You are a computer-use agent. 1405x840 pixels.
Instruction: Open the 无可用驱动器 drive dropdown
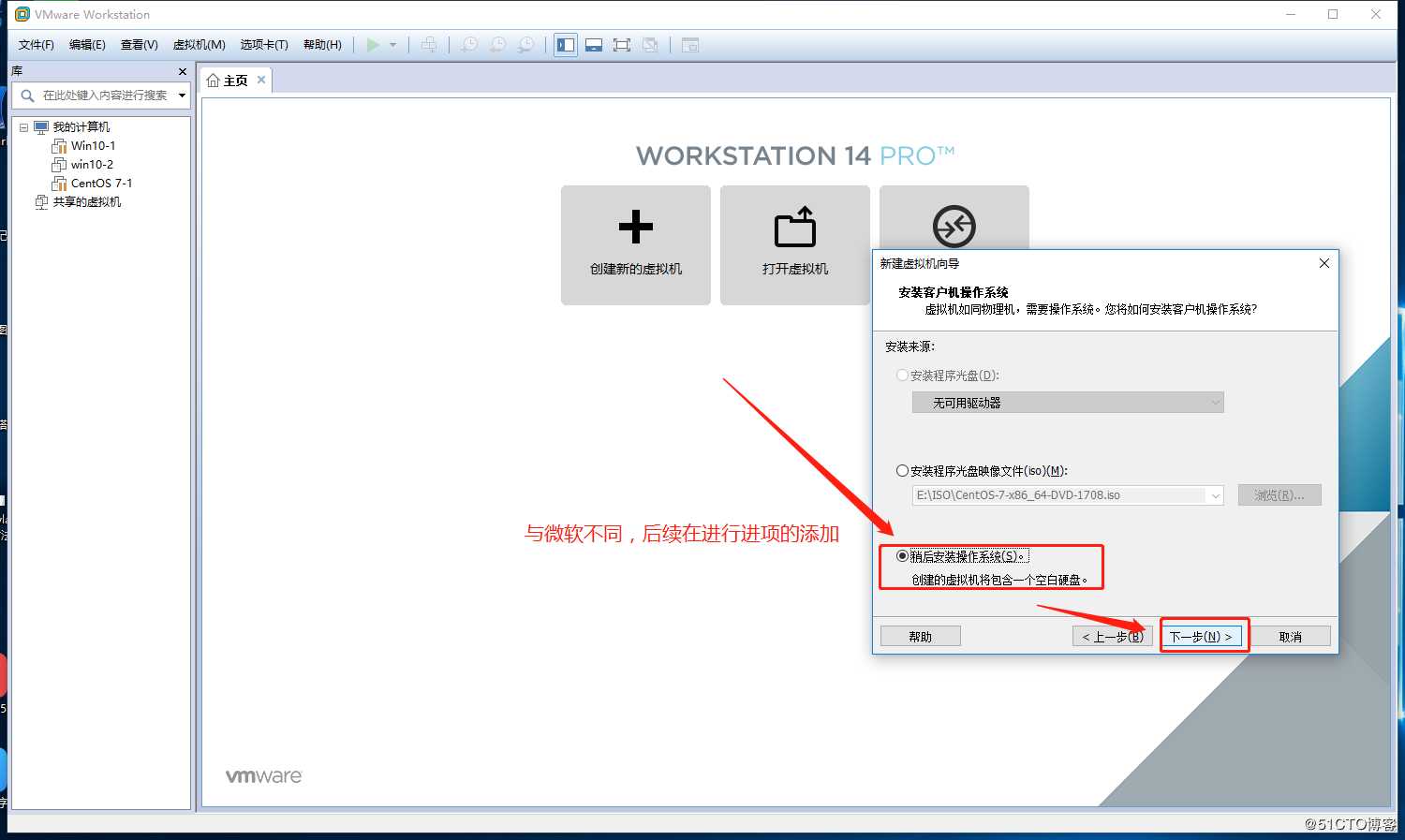click(x=1068, y=403)
